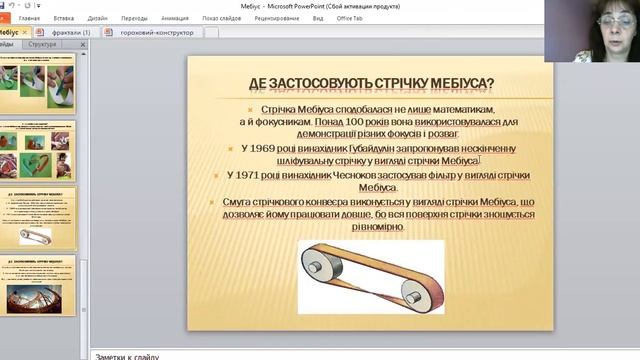Click the PowerPoint icon on гороховий-конструктор tab

[108, 32]
